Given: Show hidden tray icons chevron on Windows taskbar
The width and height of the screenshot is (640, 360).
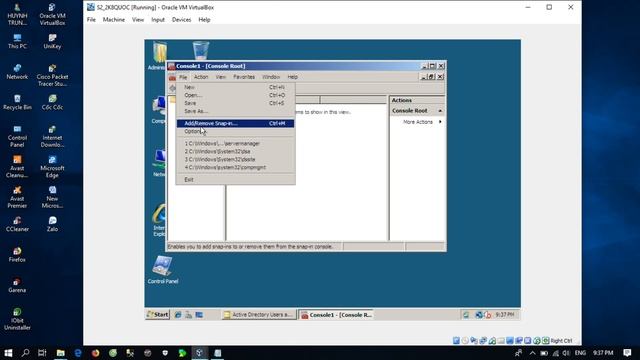Looking at the screenshot, I should 532,353.
